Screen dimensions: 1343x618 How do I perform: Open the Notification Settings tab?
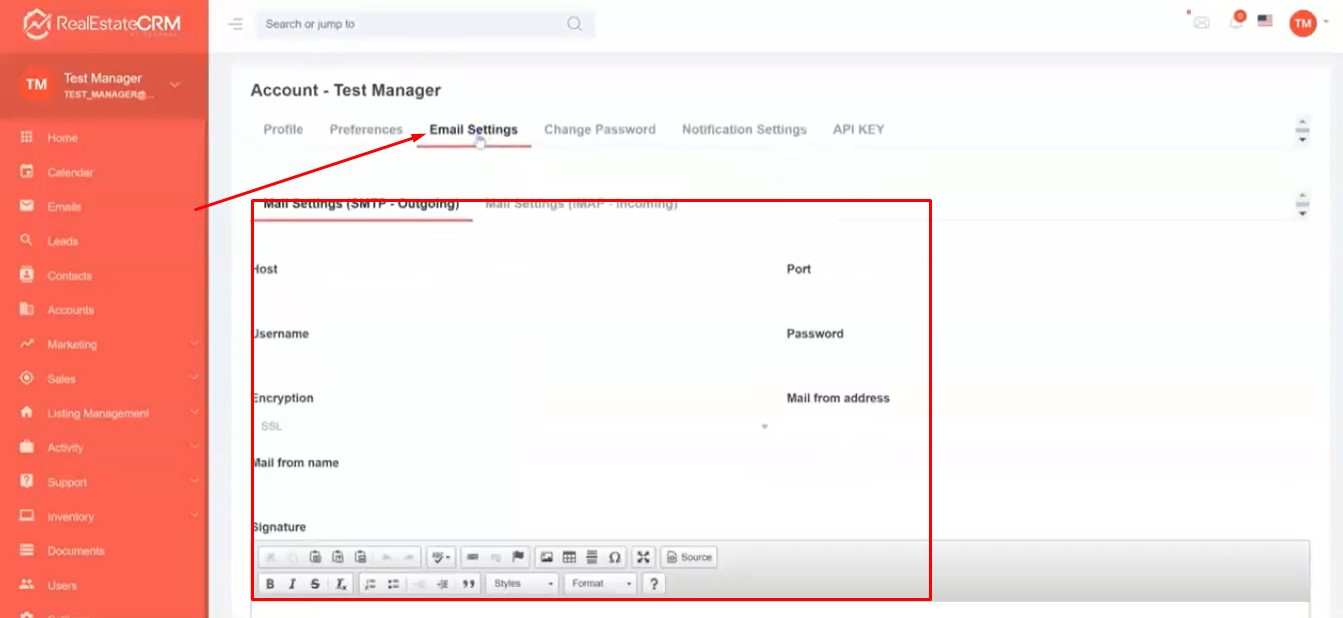click(744, 130)
